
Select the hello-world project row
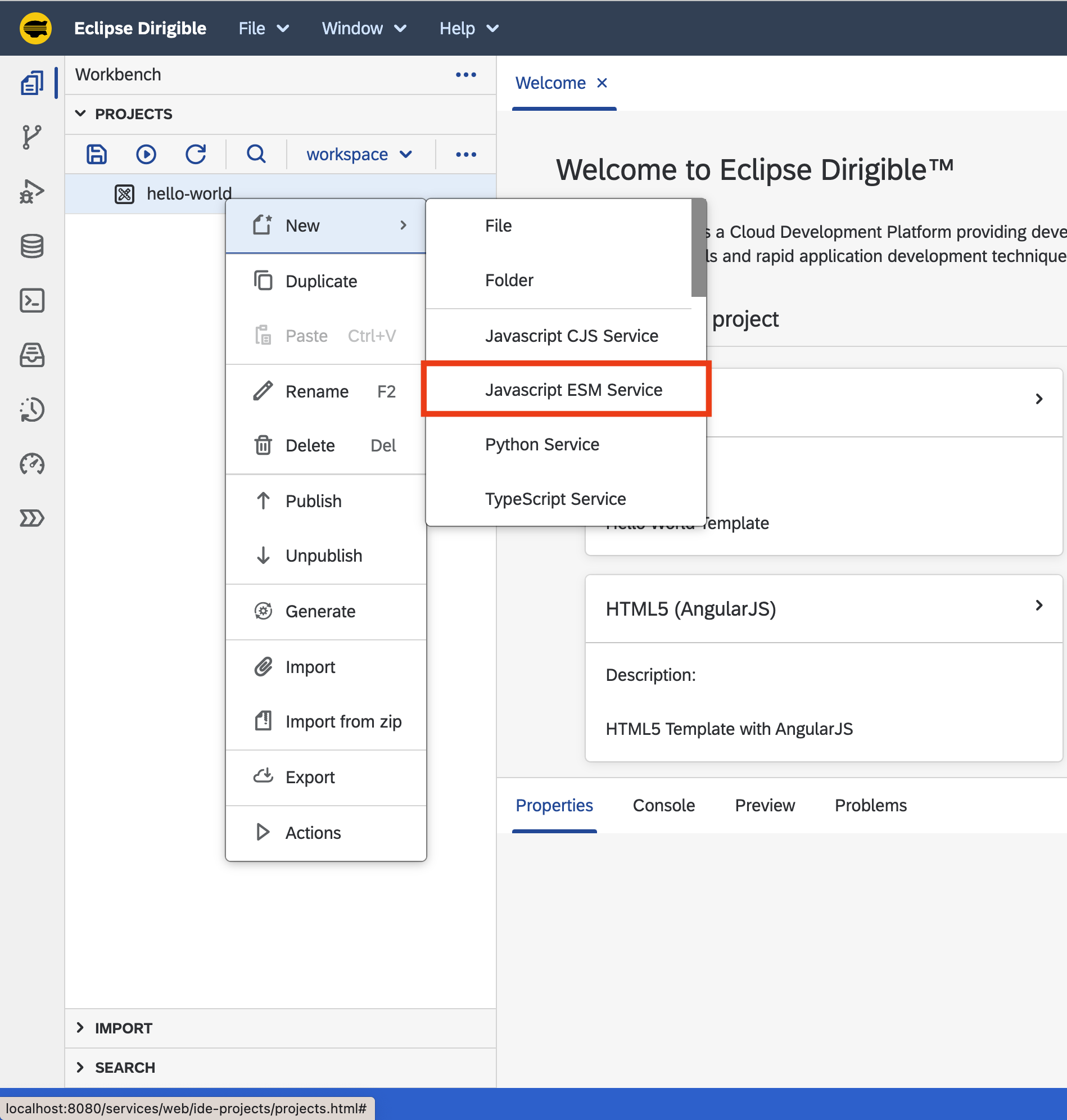click(x=281, y=194)
